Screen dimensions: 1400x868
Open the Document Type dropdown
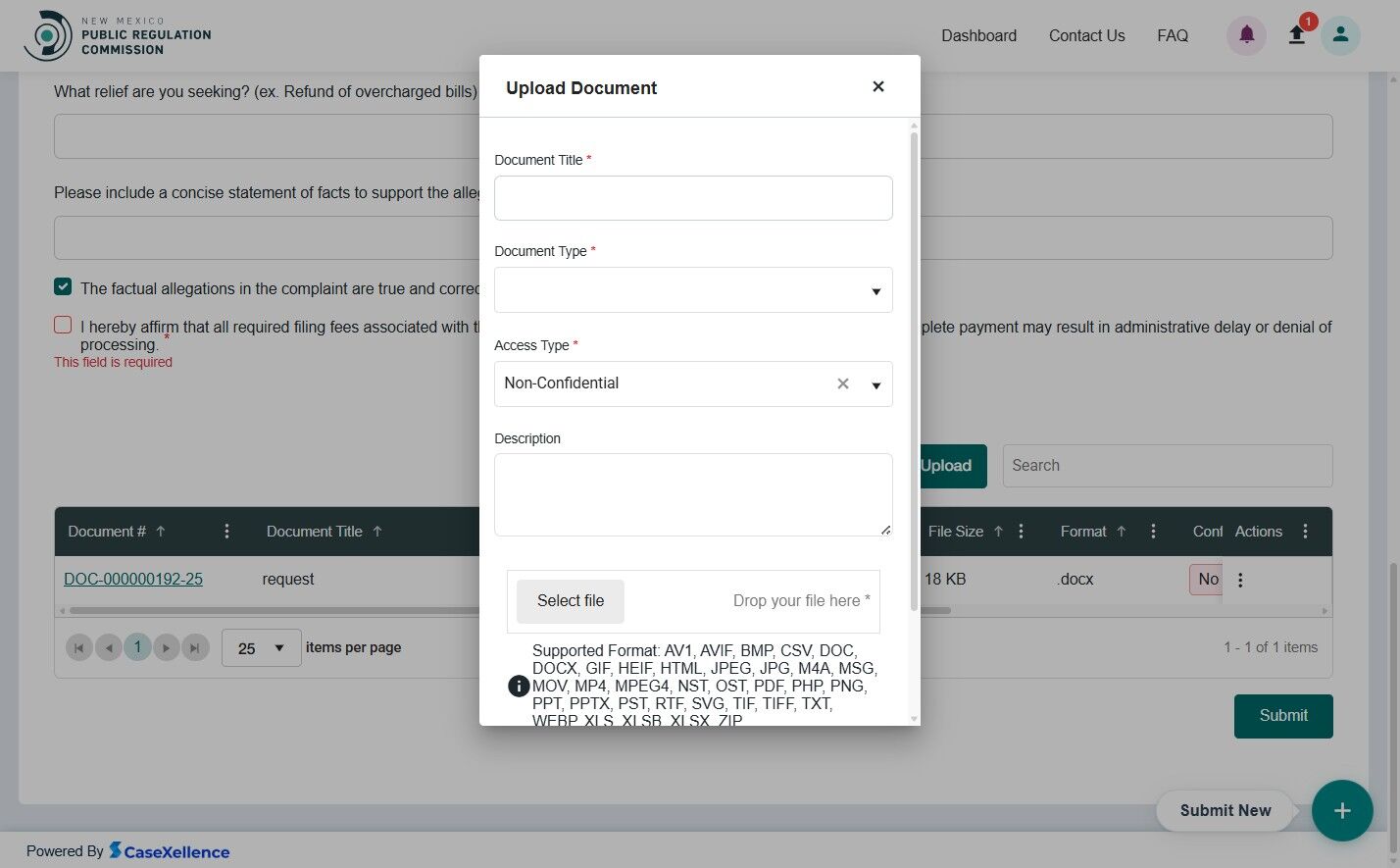[x=875, y=290]
